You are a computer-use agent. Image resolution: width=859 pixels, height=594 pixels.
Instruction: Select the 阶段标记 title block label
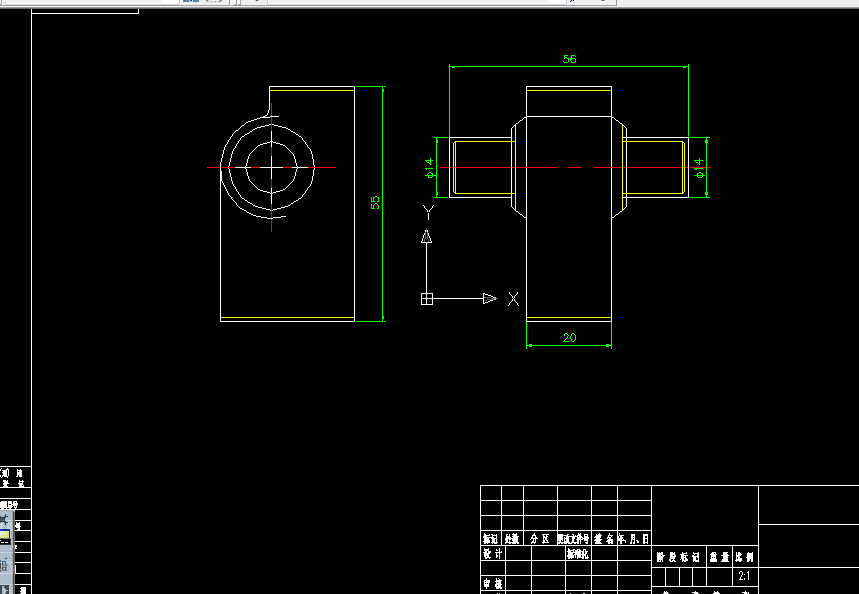(678, 557)
